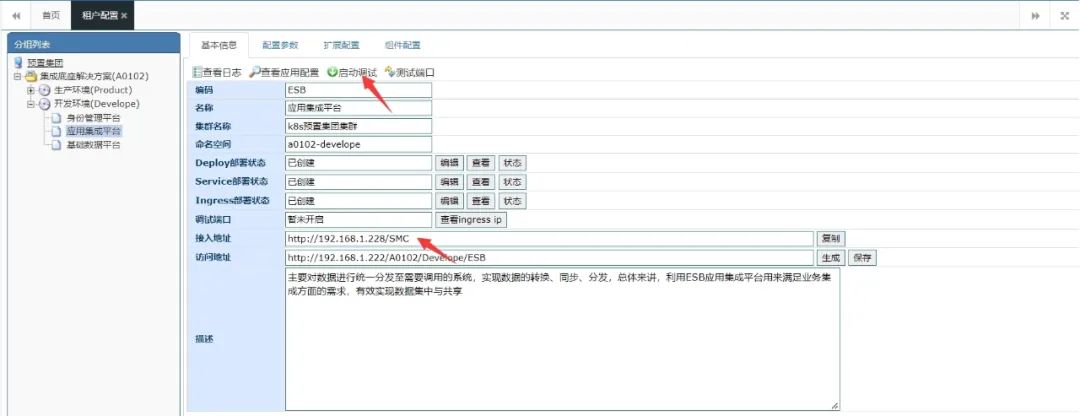Screen dimensions: 1080x416
Task: Click the 分组列表 panel header
Action: [94, 43]
